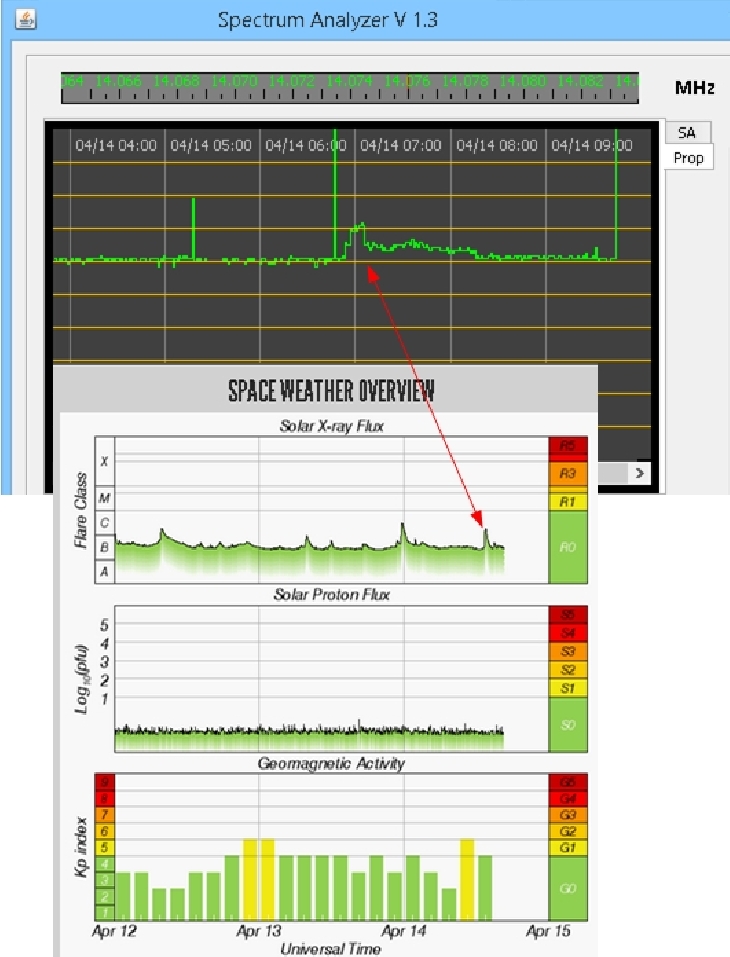Click the 04/14 09:00 time label

coord(592,145)
